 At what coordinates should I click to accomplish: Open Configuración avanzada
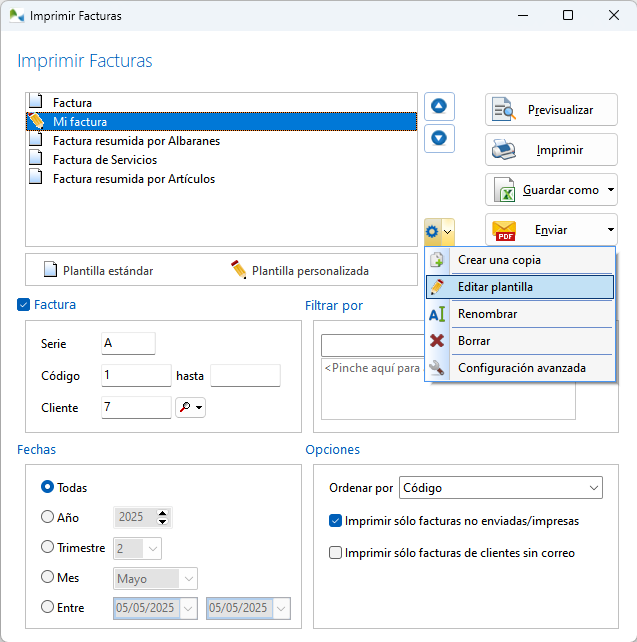521,368
